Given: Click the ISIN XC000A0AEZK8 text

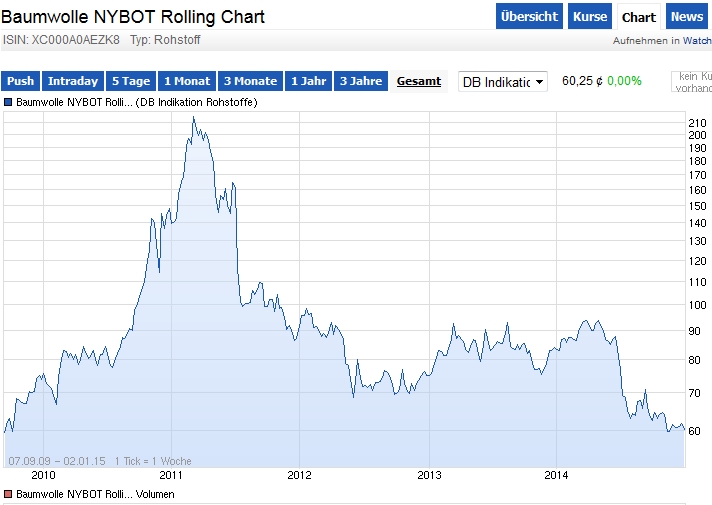Looking at the screenshot, I should (61, 40).
